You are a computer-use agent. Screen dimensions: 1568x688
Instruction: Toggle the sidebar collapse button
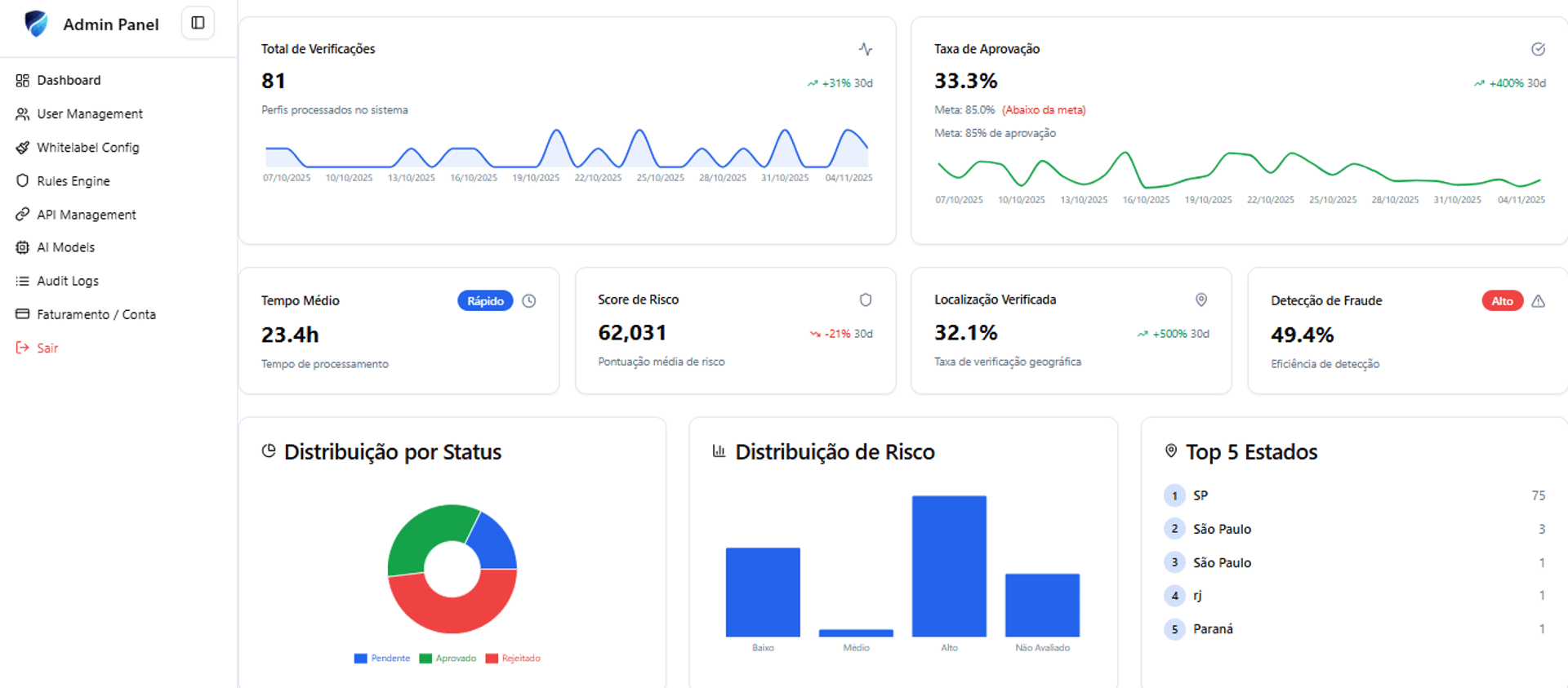pos(198,23)
